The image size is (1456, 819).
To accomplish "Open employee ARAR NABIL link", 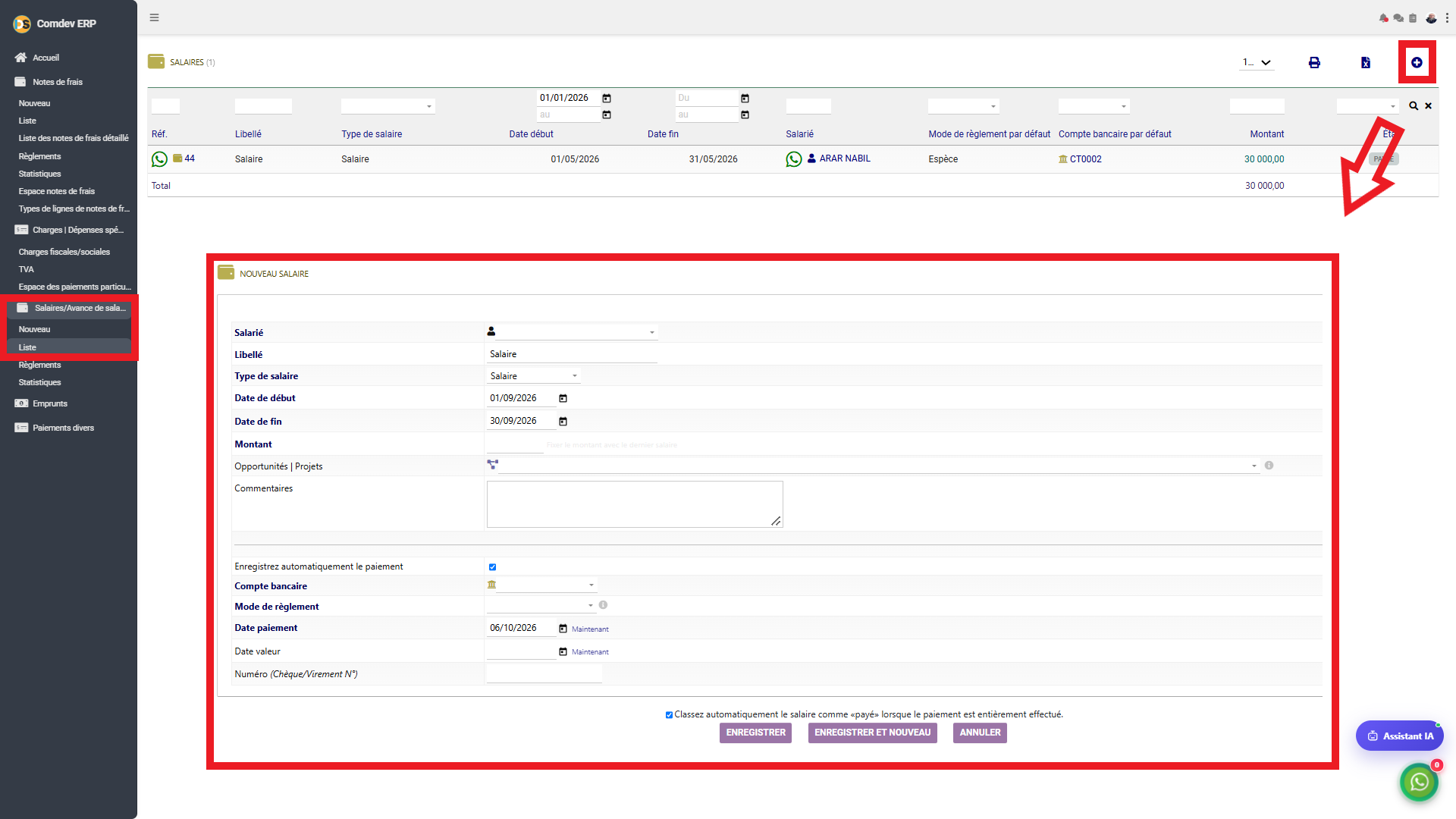I will coord(845,158).
